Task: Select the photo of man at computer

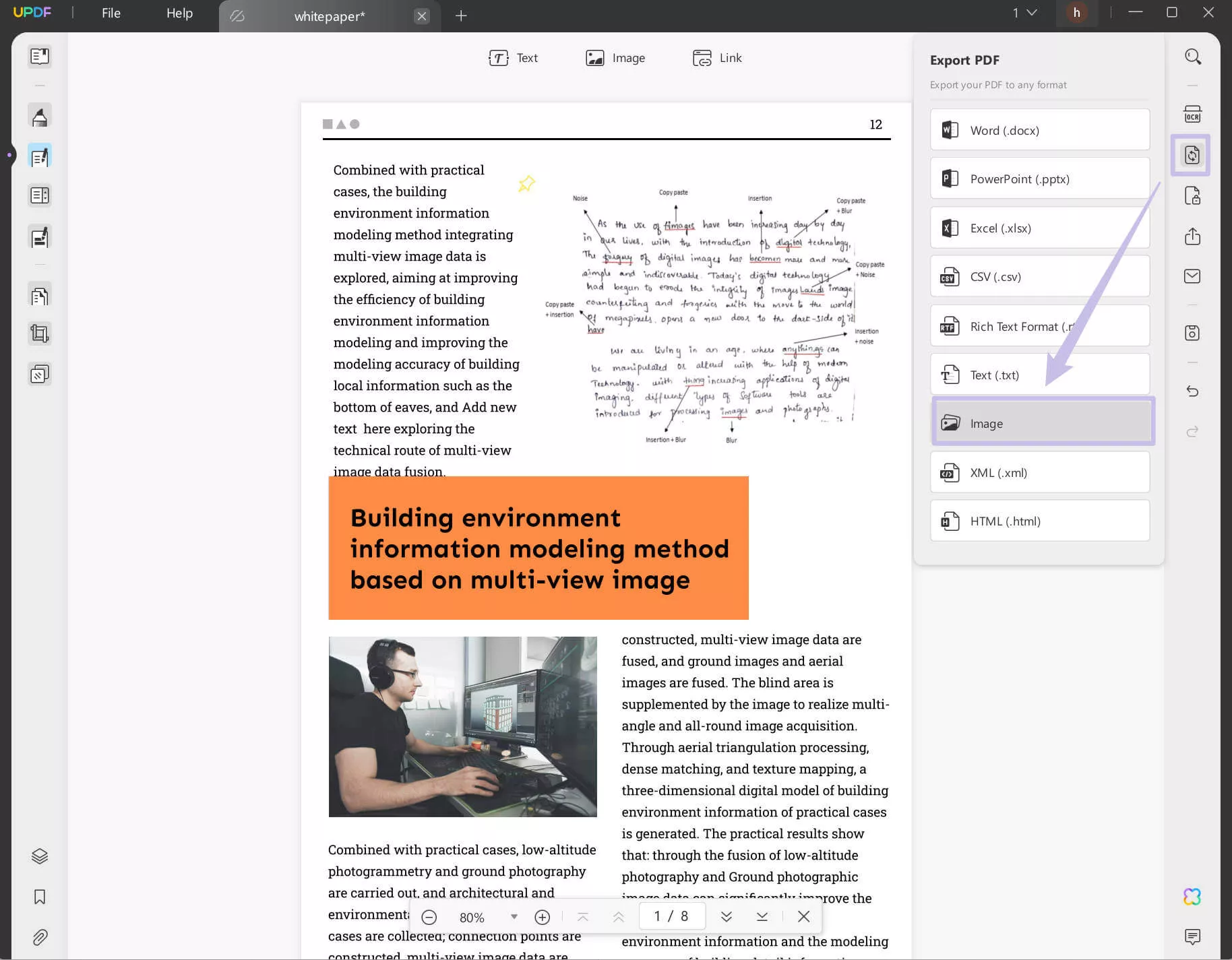Action: tap(462, 726)
